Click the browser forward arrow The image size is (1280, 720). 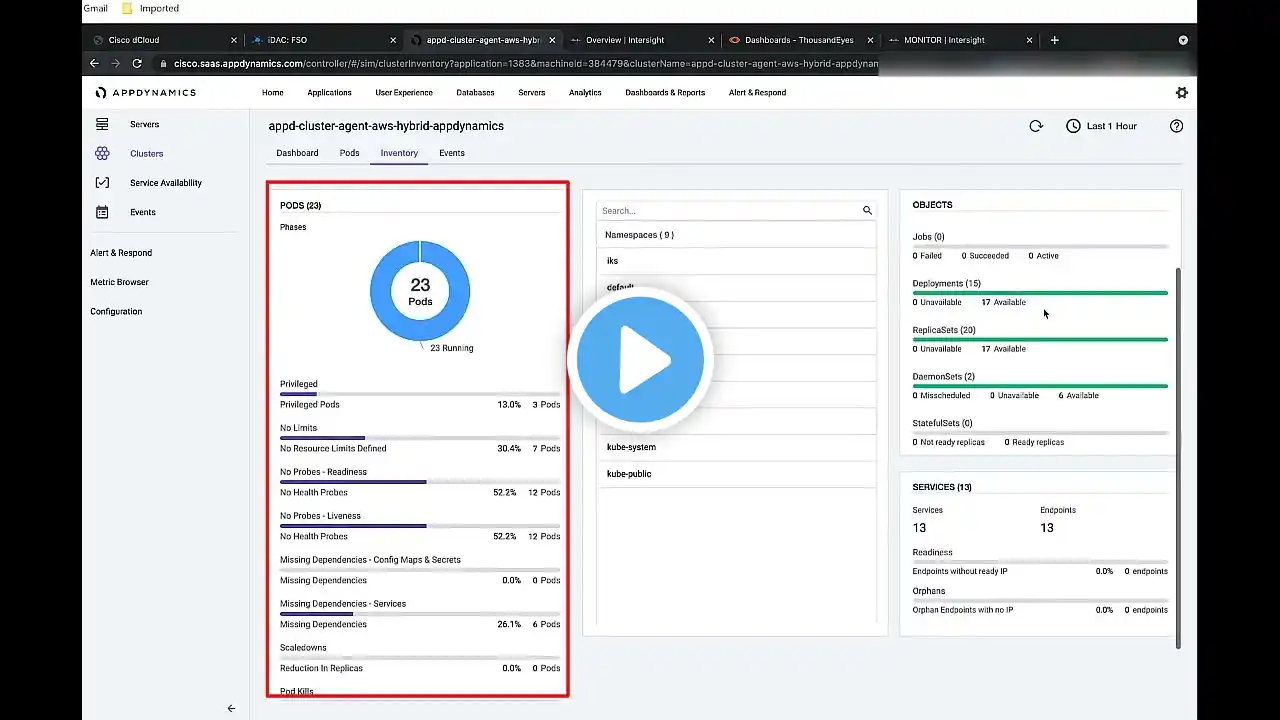point(115,63)
